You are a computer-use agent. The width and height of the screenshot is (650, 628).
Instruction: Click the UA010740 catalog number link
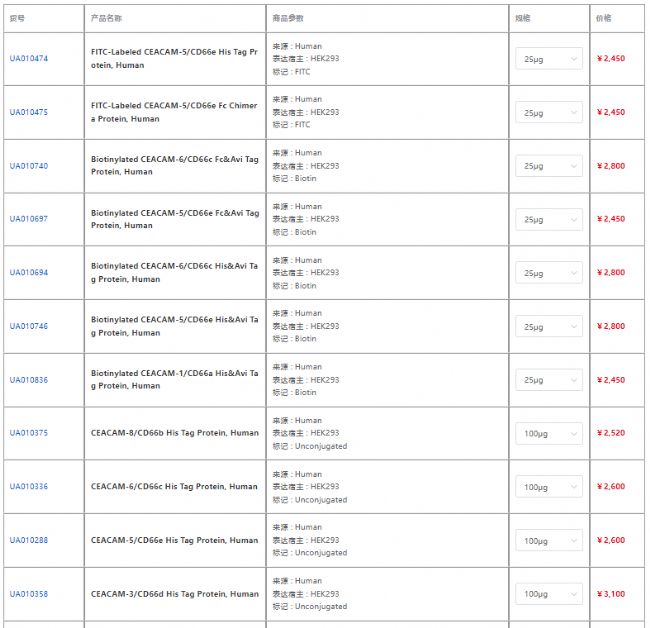(28, 166)
